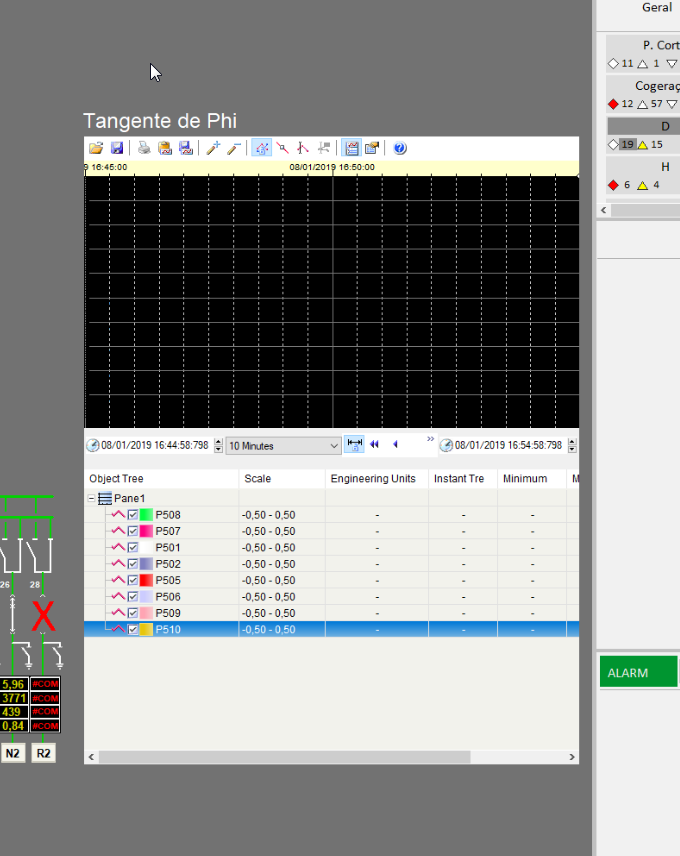Toggle the highlighted trend mode icon

261,148
